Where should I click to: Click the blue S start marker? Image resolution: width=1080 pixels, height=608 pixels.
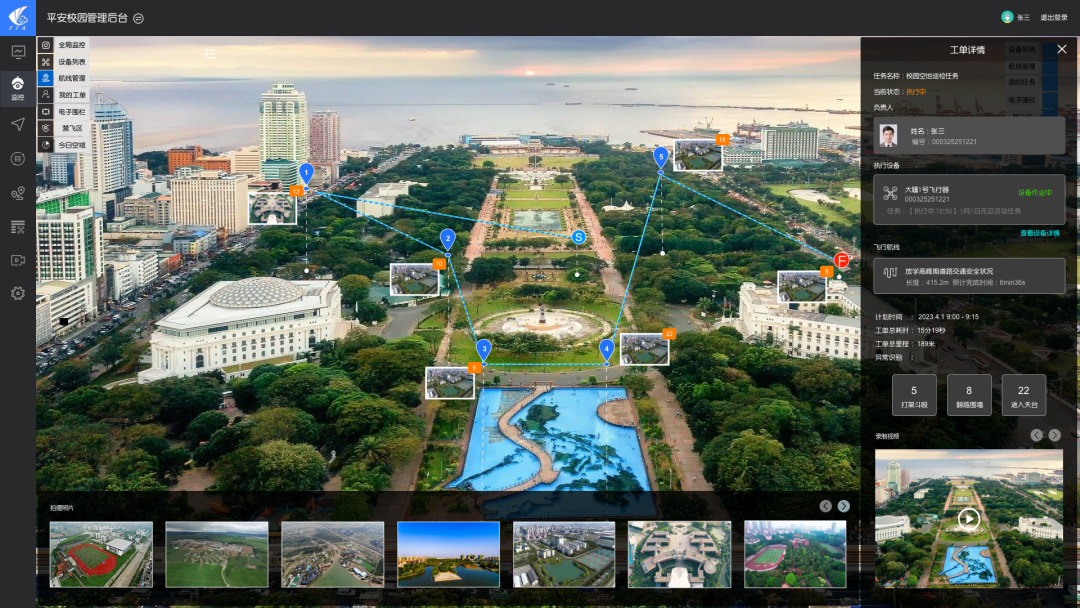coord(578,237)
